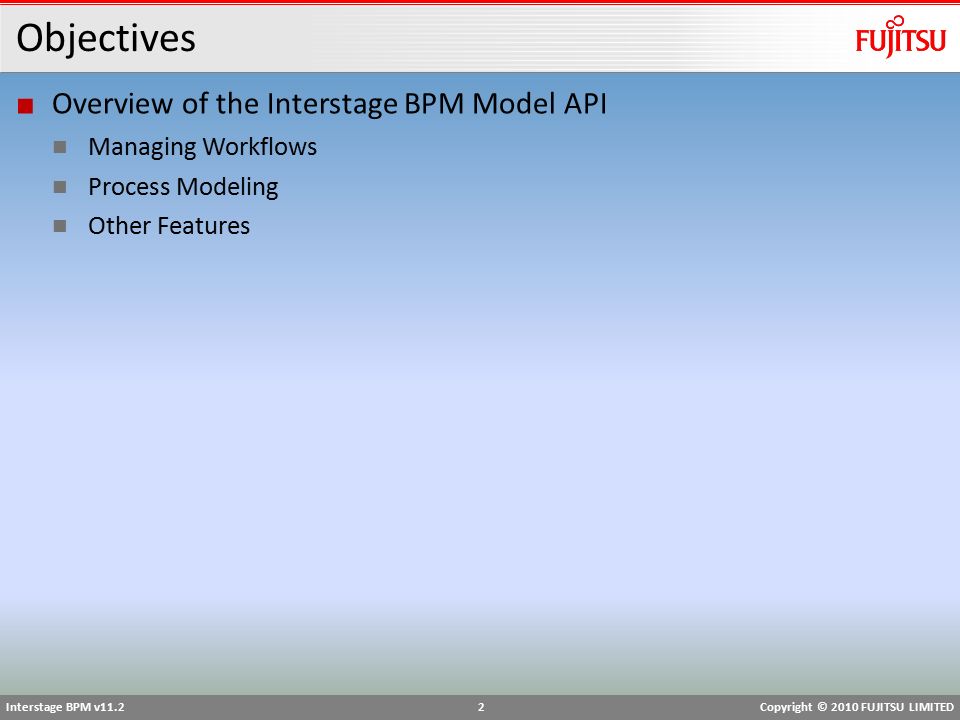
Task: Click the red bullet beside Overview heading
Action: [x=25, y=106]
